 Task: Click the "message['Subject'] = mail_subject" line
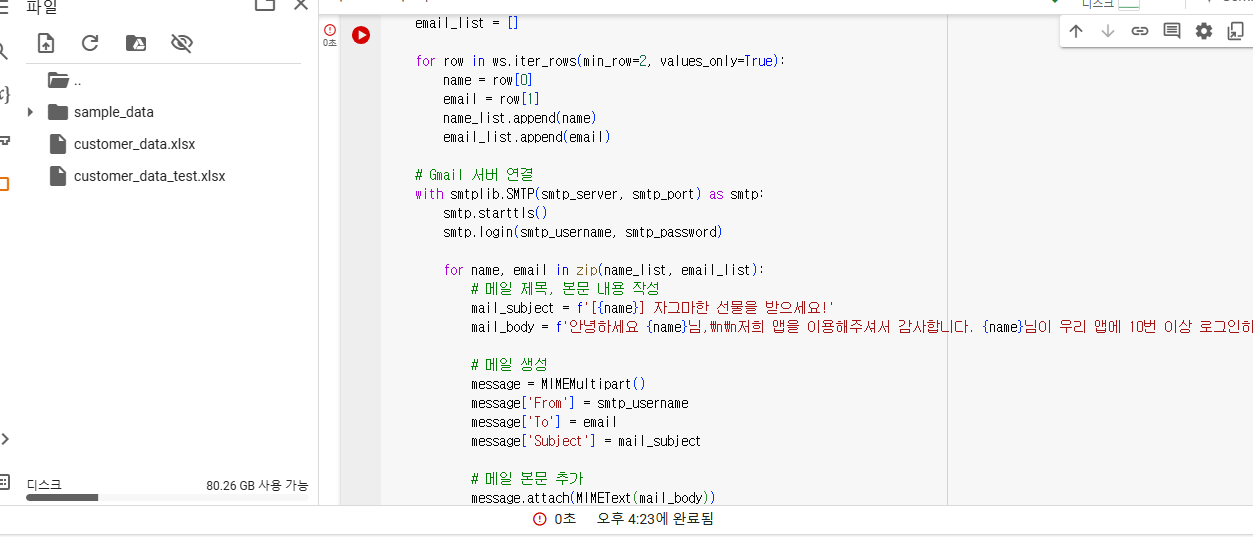tap(586, 441)
